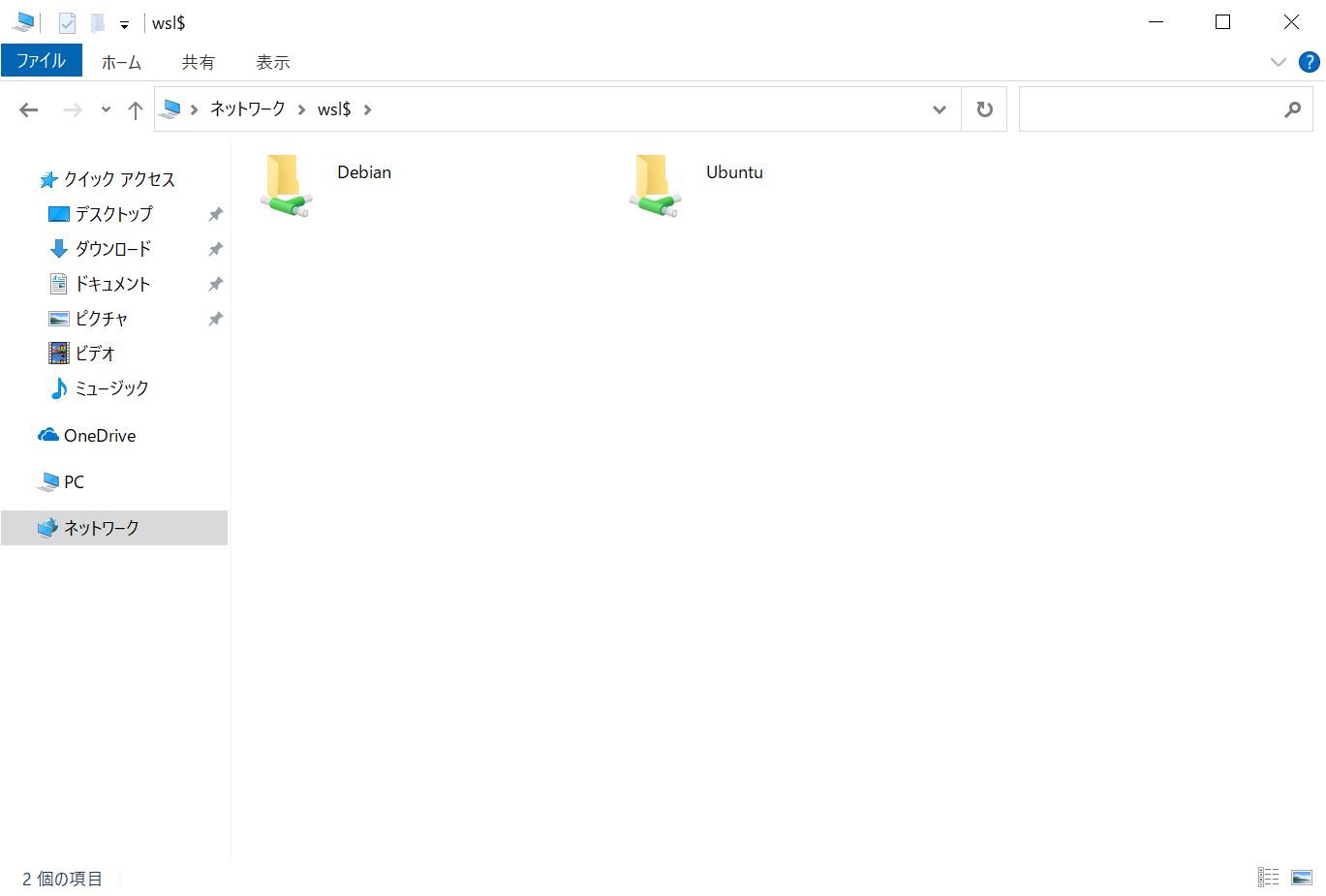1326x896 pixels.
Task: Expand the chevron after ネットワーク breadcrumb
Action: [x=301, y=109]
